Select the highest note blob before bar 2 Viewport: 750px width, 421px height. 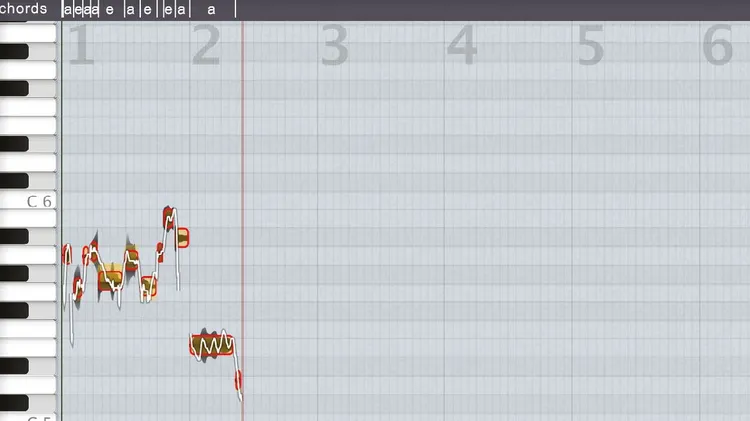point(168,218)
